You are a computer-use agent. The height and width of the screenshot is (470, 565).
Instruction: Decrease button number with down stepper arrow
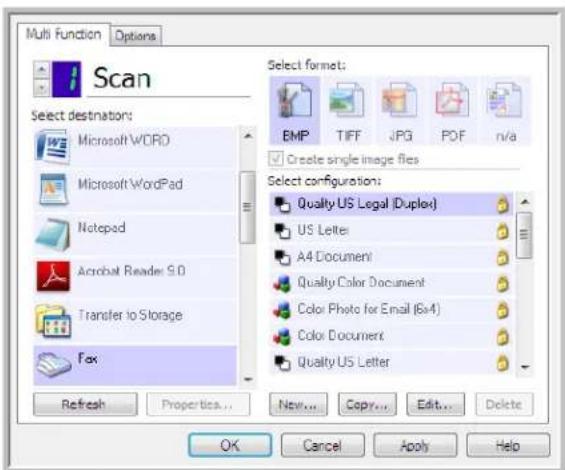tap(42, 88)
